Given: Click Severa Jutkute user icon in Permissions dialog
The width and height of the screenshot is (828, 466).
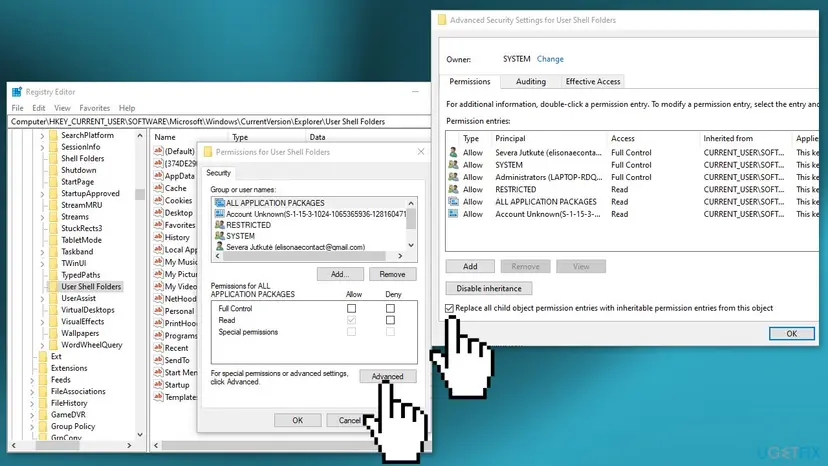Looking at the screenshot, I should [x=220, y=247].
